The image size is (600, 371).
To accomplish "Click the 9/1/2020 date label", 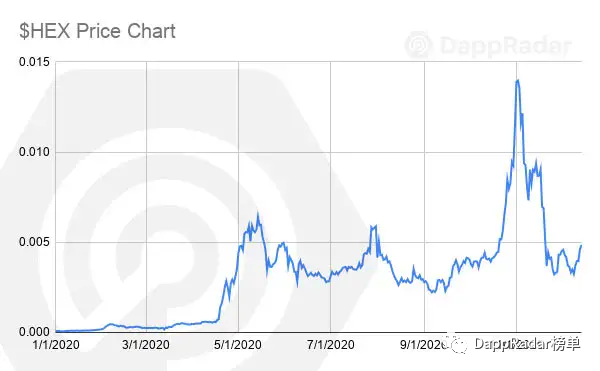I will pyautogui.click(x=423, y=345).
